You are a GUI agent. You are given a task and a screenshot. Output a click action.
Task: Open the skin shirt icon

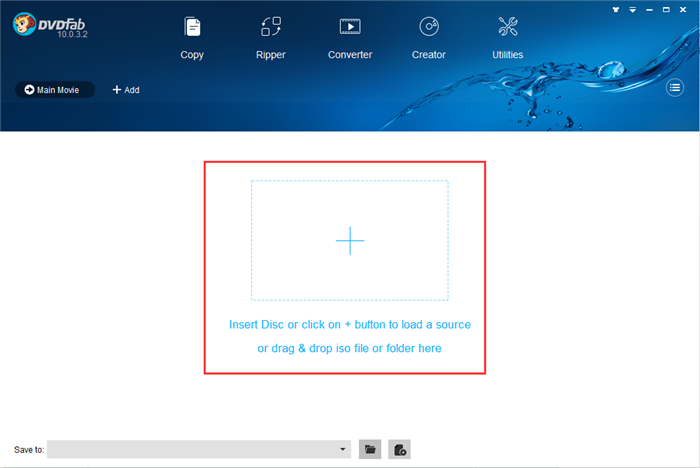tap(614, 9)
